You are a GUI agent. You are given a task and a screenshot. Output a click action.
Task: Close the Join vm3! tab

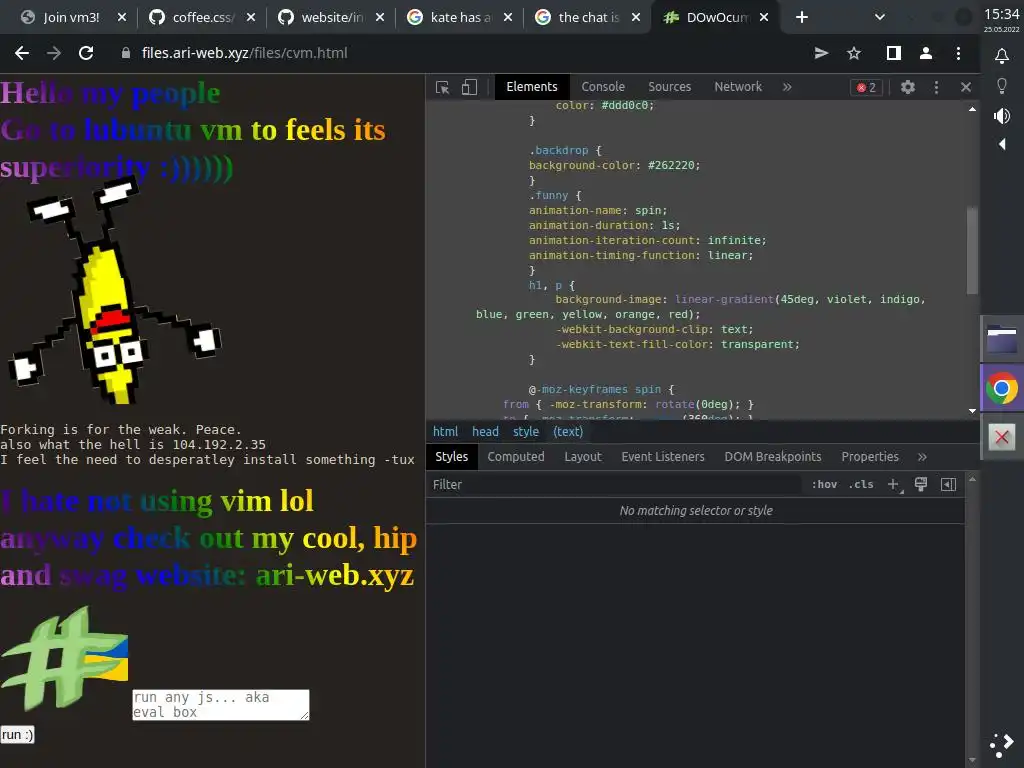tap(122, 18)
